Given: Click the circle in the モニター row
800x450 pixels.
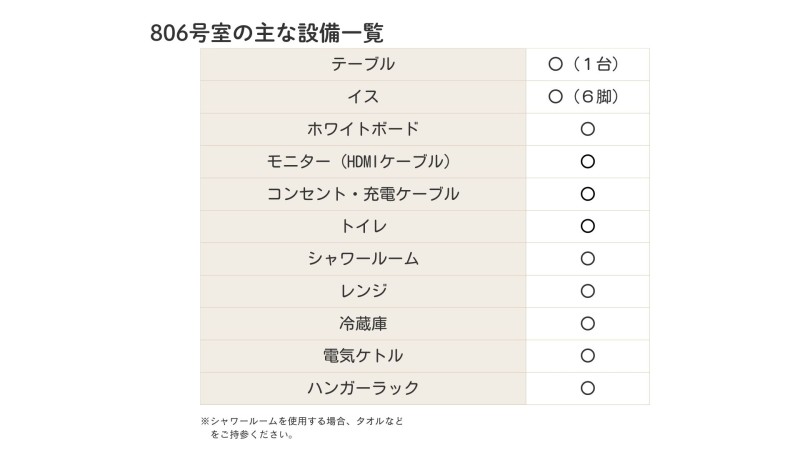Looking at the screenshot, I should pos(588,162).
